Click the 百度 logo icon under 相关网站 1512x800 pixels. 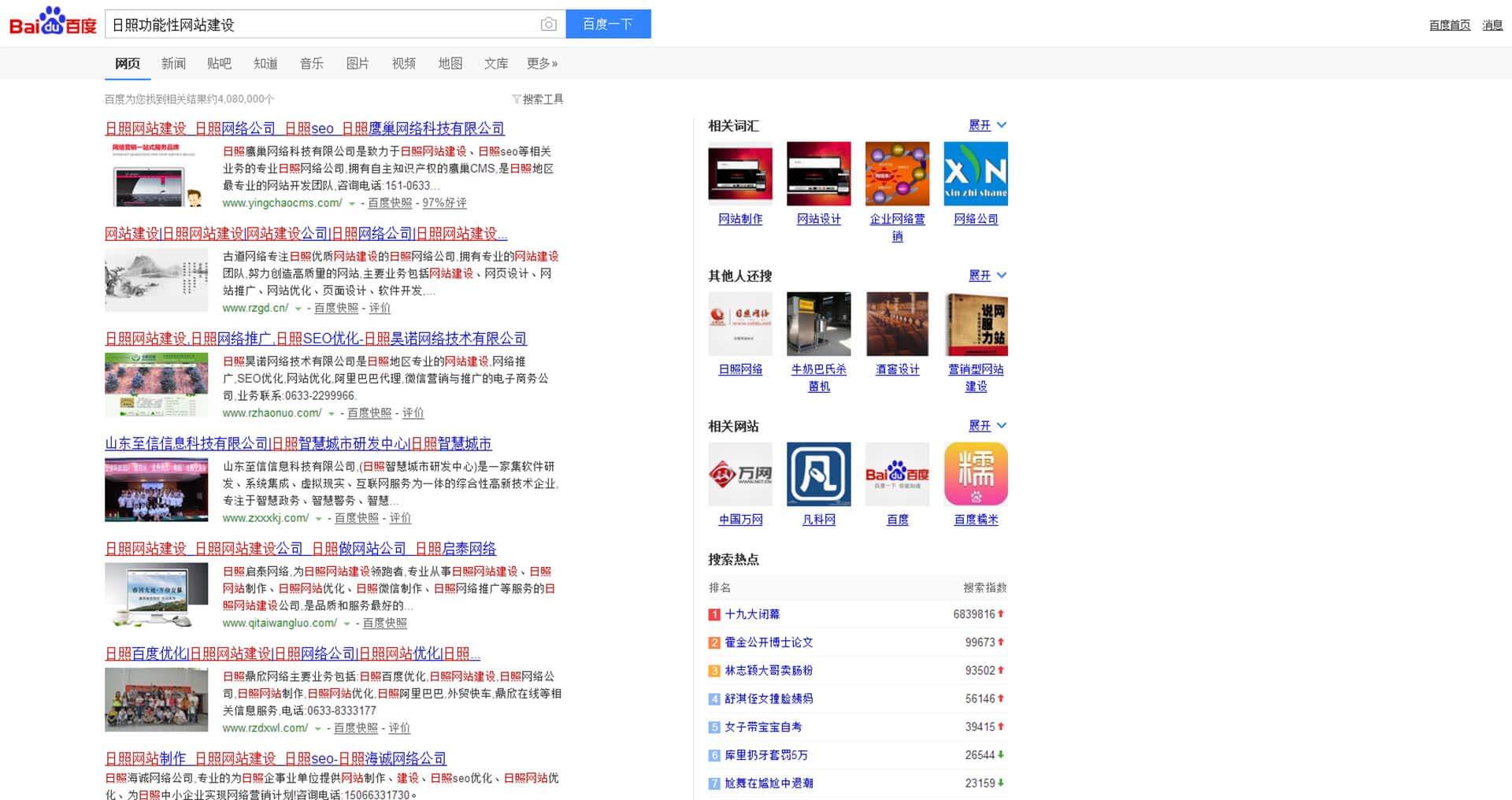click(897, 474)
